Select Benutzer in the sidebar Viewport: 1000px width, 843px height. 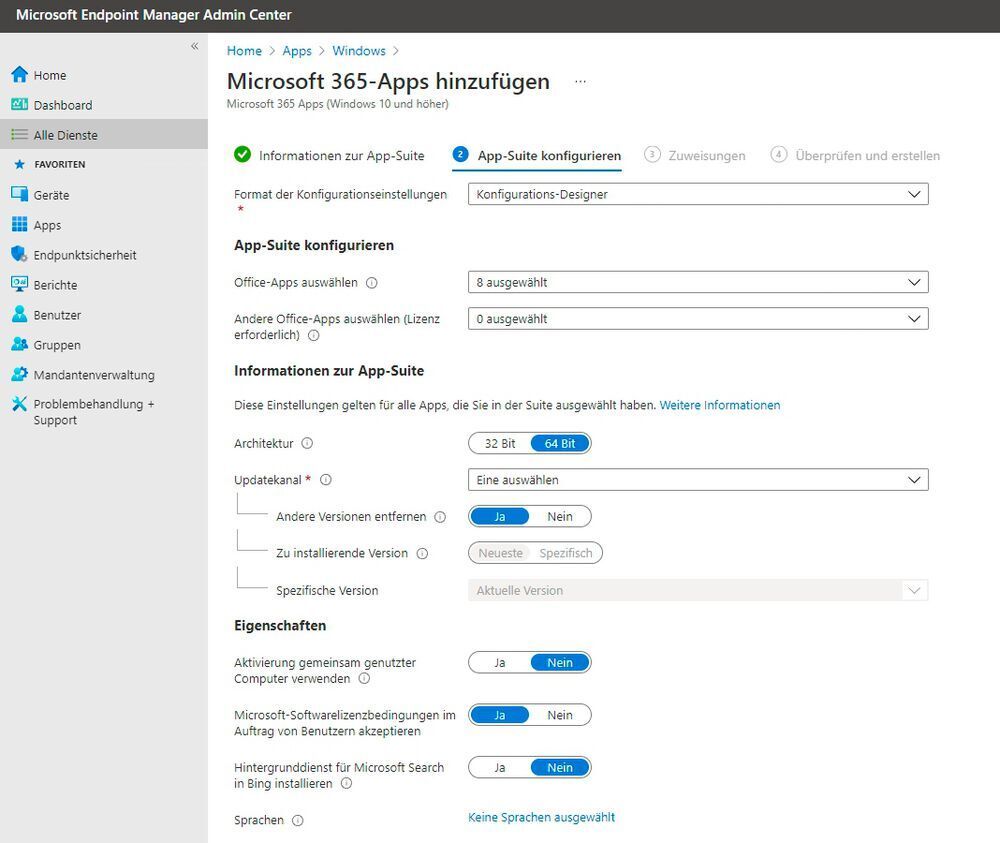[x=58, y=314]
